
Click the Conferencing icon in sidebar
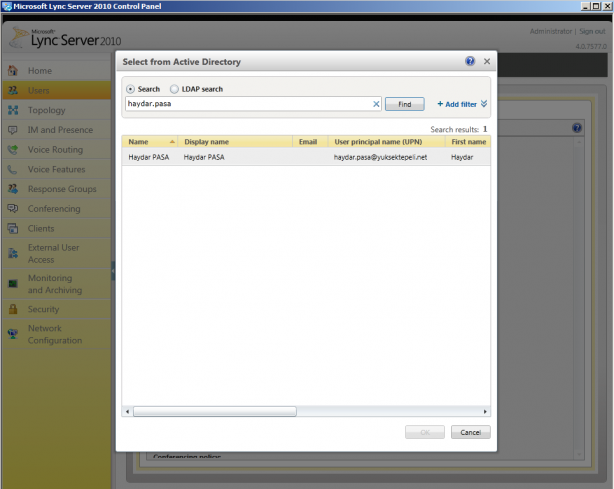(x=13, y=209)
